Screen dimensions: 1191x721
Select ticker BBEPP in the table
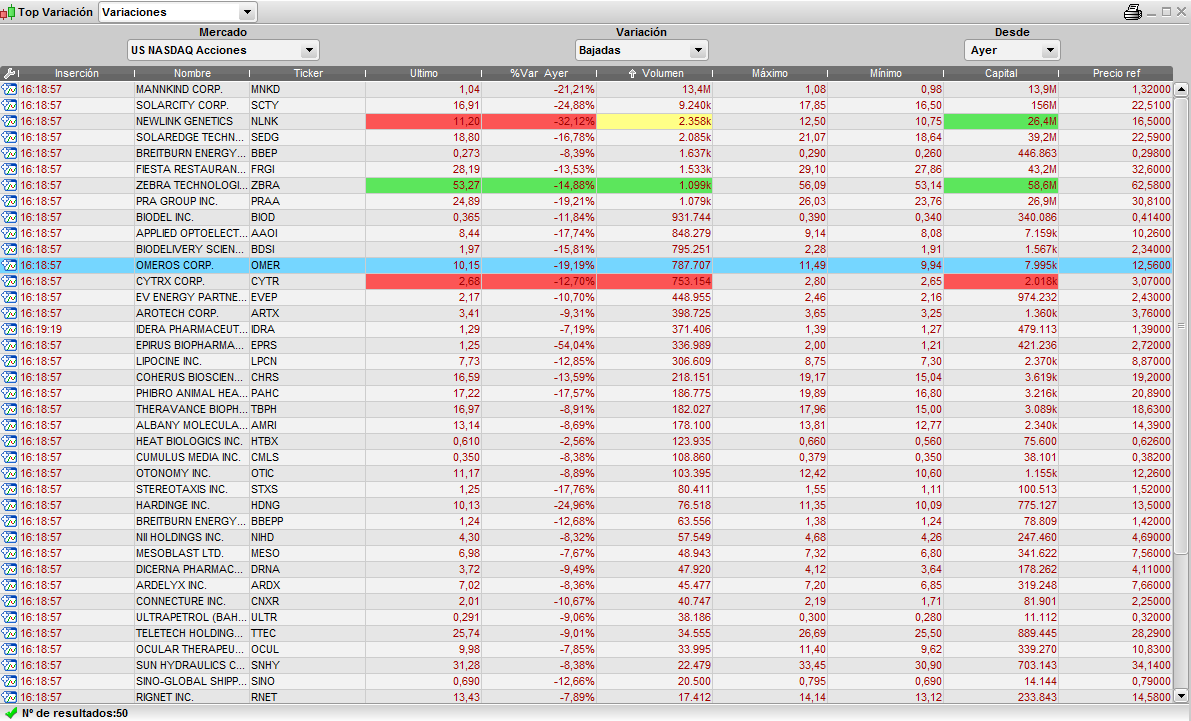[x=308, y=520]
